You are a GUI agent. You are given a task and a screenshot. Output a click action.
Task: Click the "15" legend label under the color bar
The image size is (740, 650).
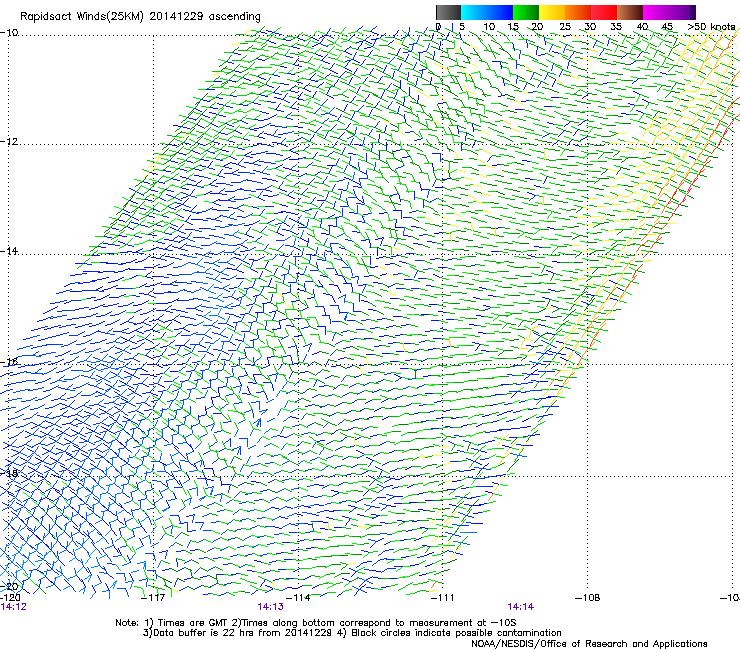tap(513, 27)
